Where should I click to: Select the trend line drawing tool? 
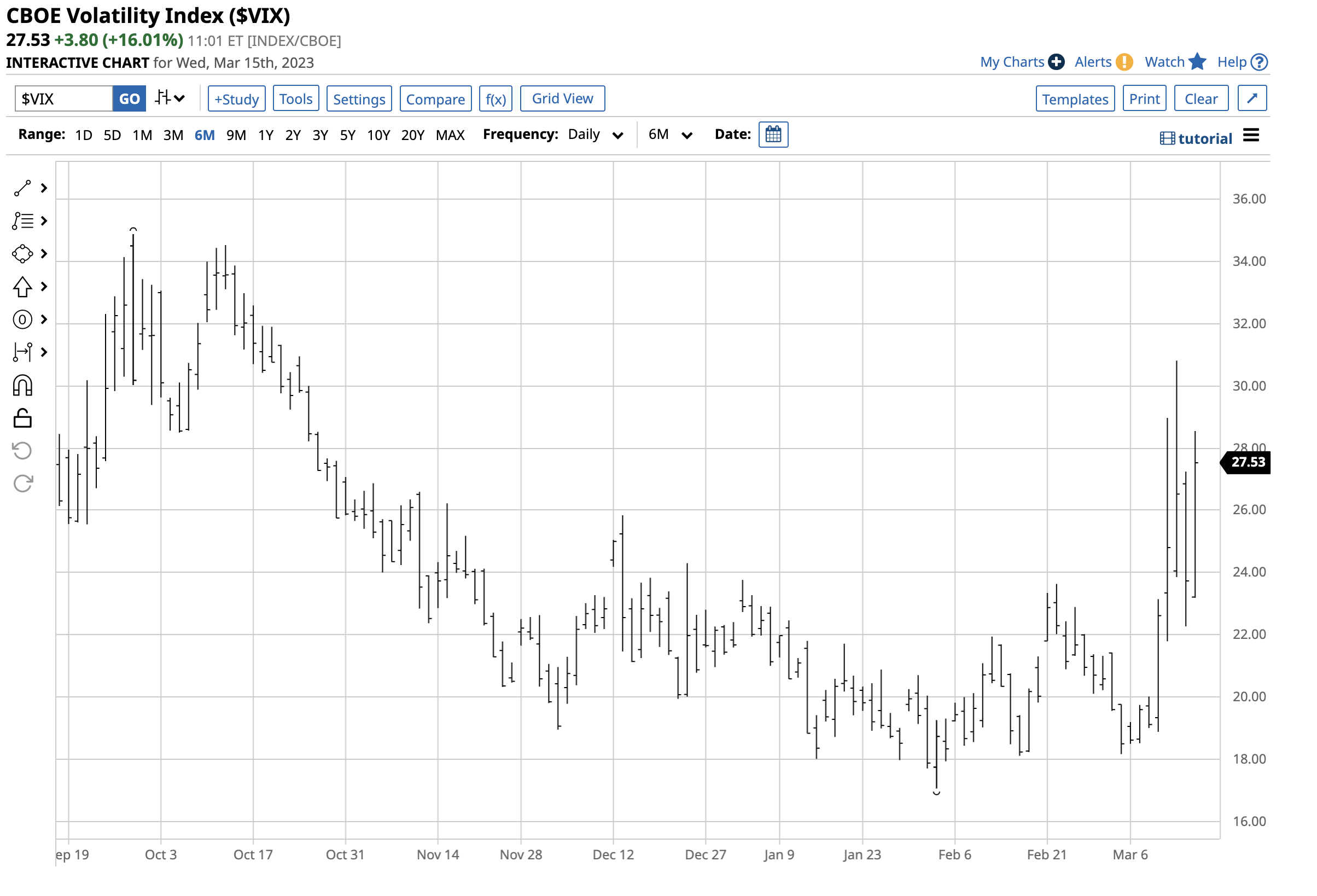pos(22,189)
